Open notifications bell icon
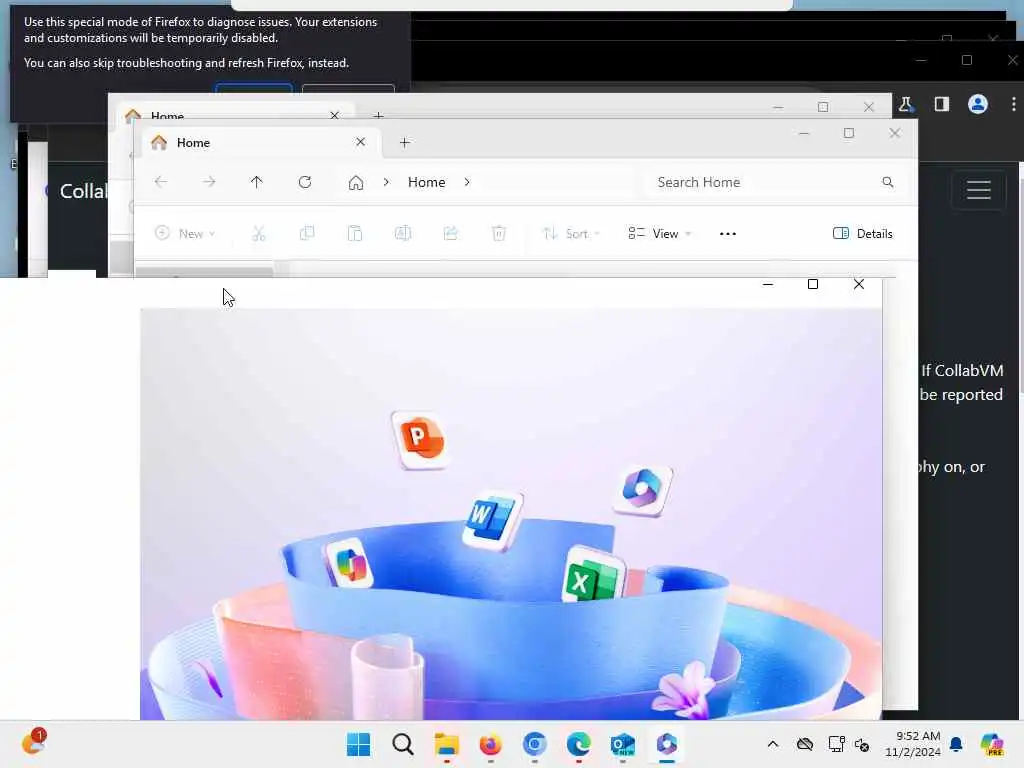This screenshot has width=1024, height=768. tap(956, 744)
